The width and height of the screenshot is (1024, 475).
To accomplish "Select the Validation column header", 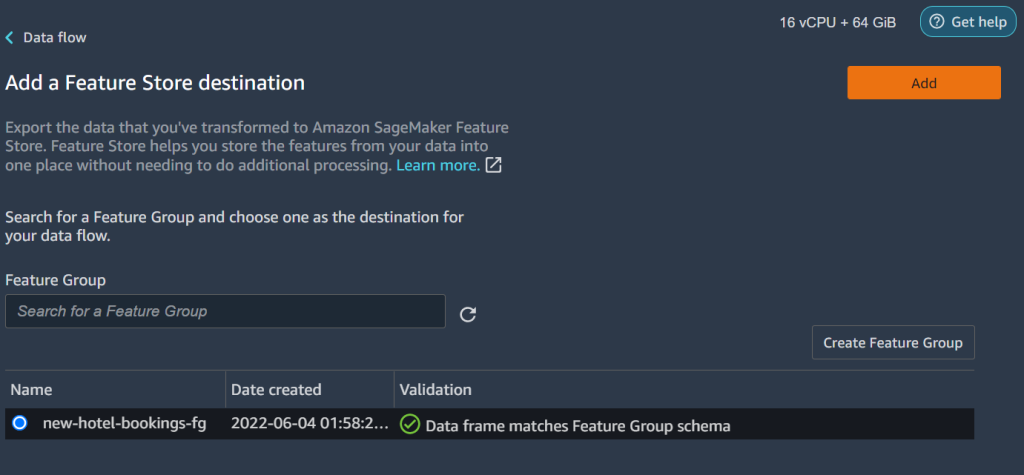I will (x=435, y=389).
